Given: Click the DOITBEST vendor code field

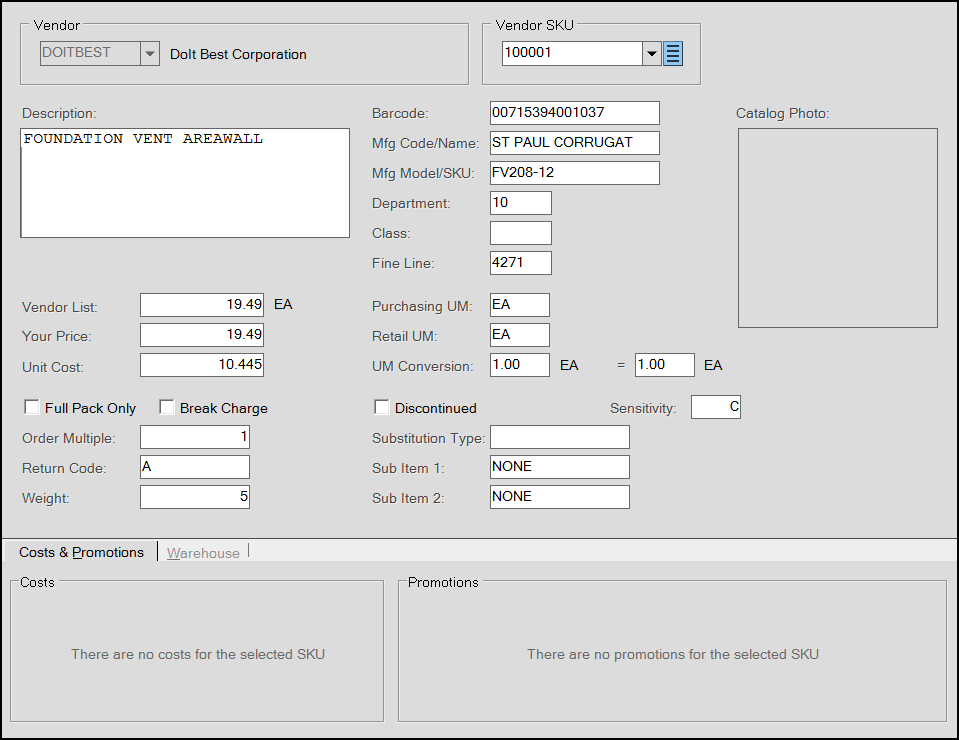Looking at the screenshot, I should [x=91, y=54].
